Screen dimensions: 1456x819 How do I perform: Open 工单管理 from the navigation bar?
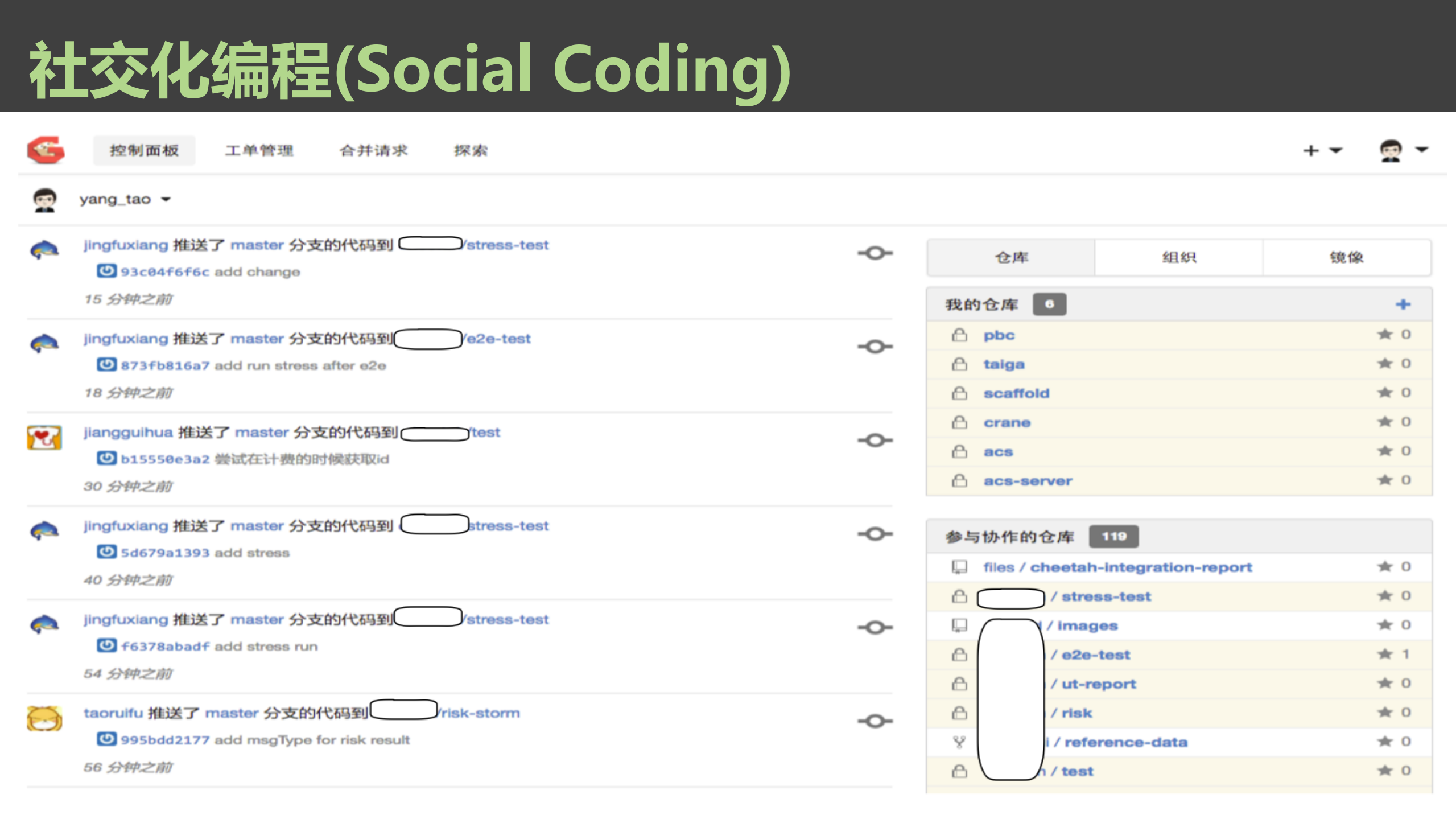(x=259, y=150)
